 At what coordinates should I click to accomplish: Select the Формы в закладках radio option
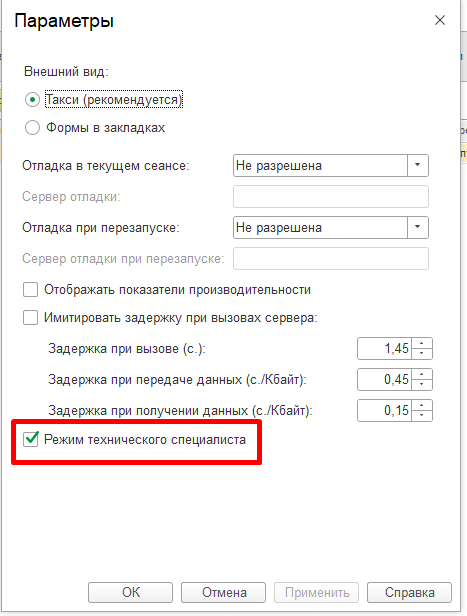pyautogui.click(x=32, y=128)
